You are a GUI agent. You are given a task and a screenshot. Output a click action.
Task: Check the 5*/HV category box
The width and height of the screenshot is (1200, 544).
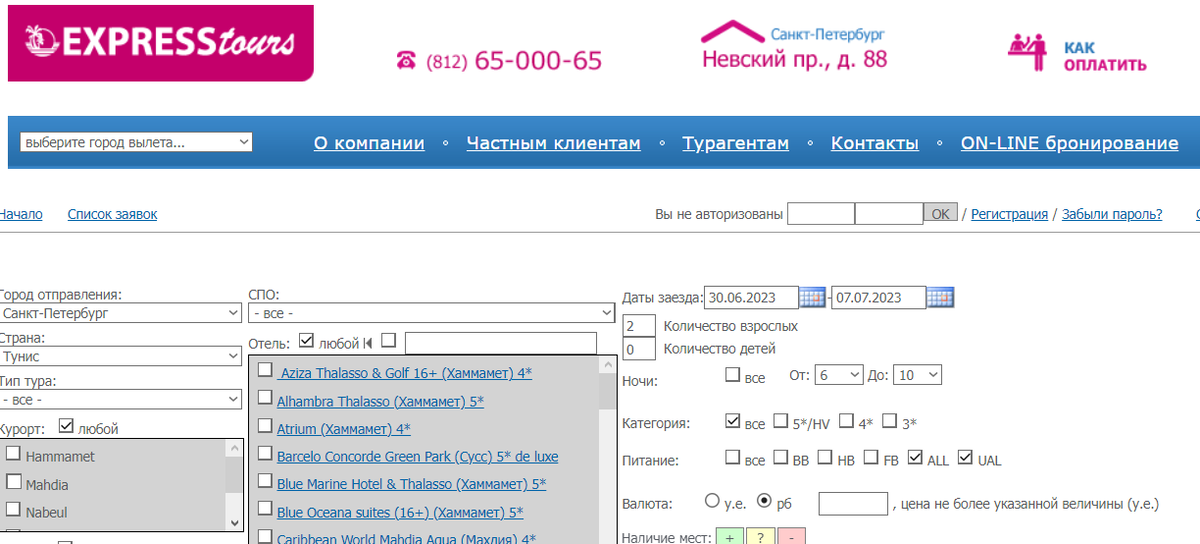click(x=781, y=421)
